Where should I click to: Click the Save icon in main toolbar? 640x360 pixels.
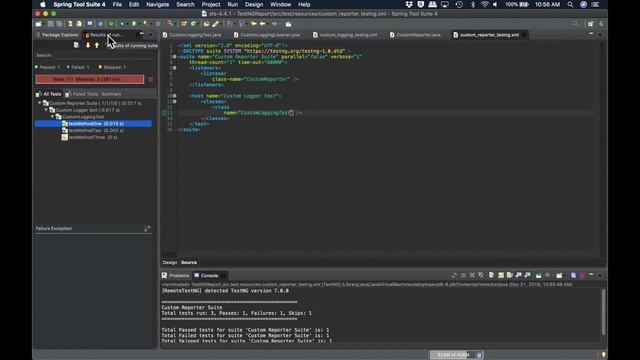point(51,24)
